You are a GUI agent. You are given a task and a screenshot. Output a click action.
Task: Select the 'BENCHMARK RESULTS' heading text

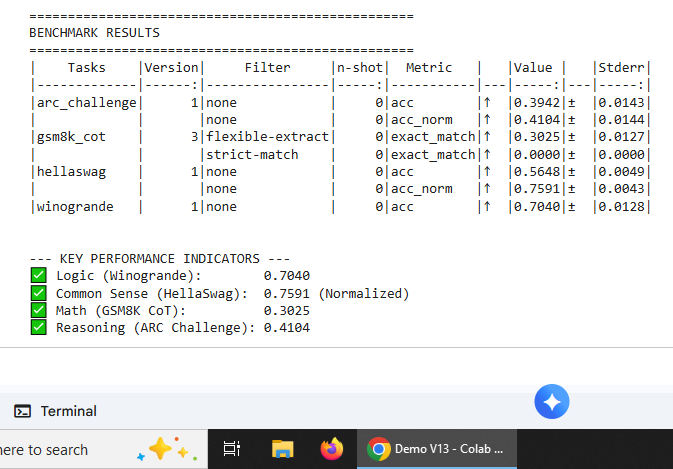tap(94, 33)
